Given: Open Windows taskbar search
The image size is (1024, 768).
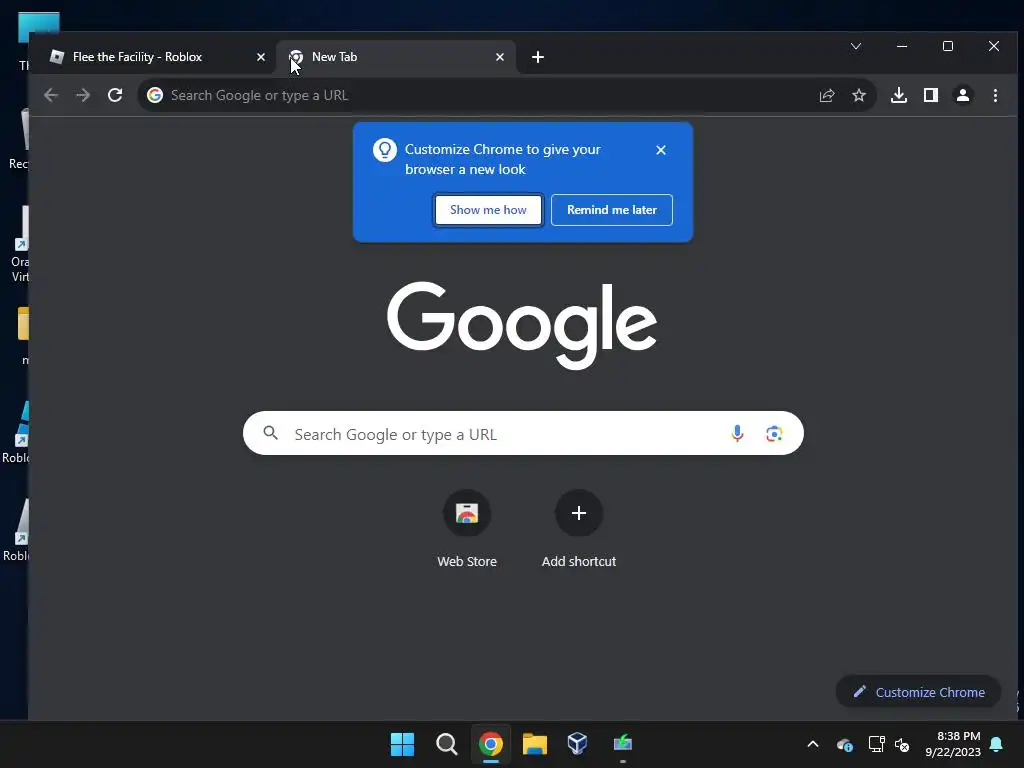Looking at the screenshot, I should coord(447,744).
